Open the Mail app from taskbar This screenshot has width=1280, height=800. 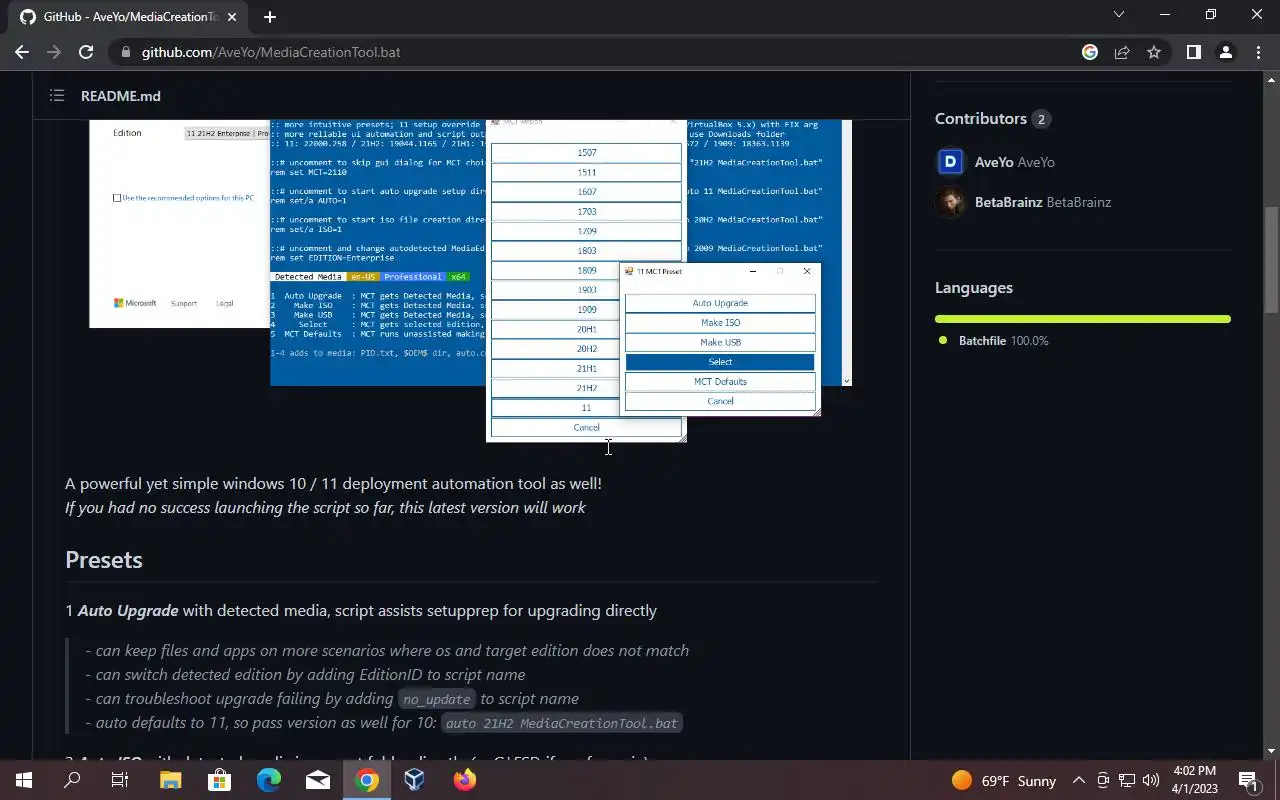pyautogui.click(x=317, y=780)
